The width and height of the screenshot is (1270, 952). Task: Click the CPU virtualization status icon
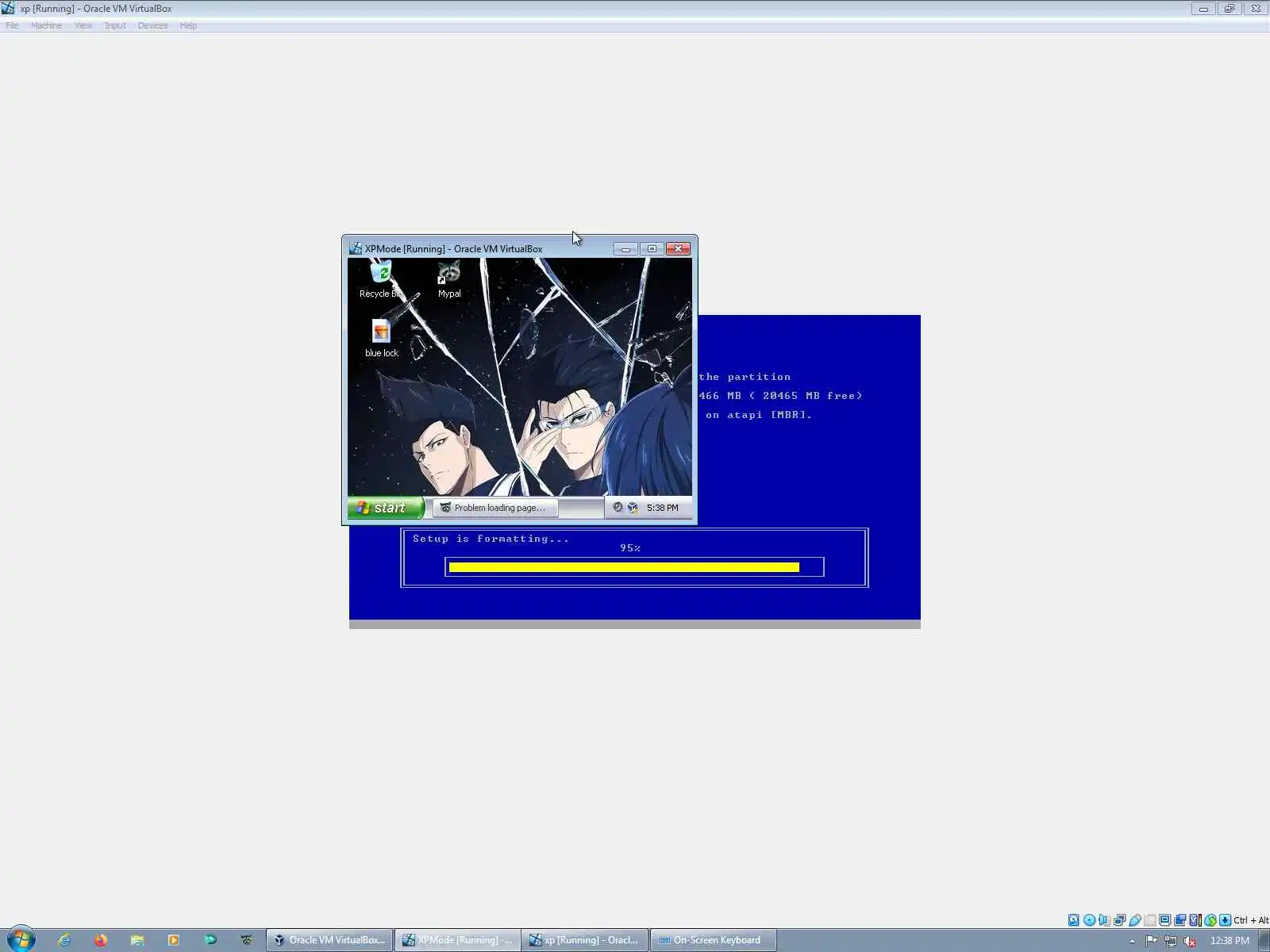1195,920
